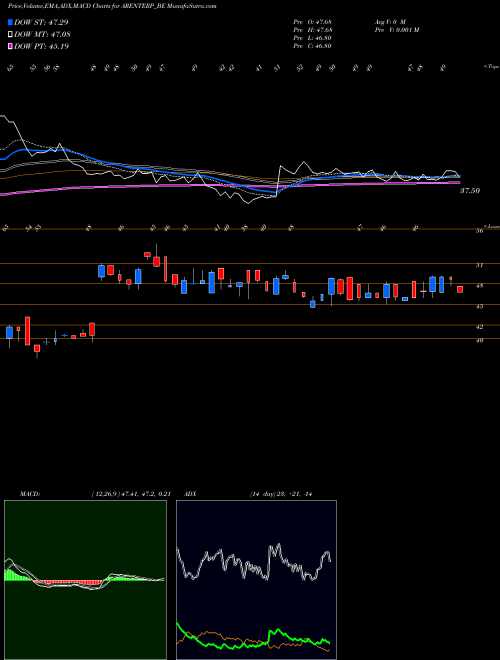Open the ADX indicator panel
This screenshot has width=500, height=660.
click(x=256, y=580)
